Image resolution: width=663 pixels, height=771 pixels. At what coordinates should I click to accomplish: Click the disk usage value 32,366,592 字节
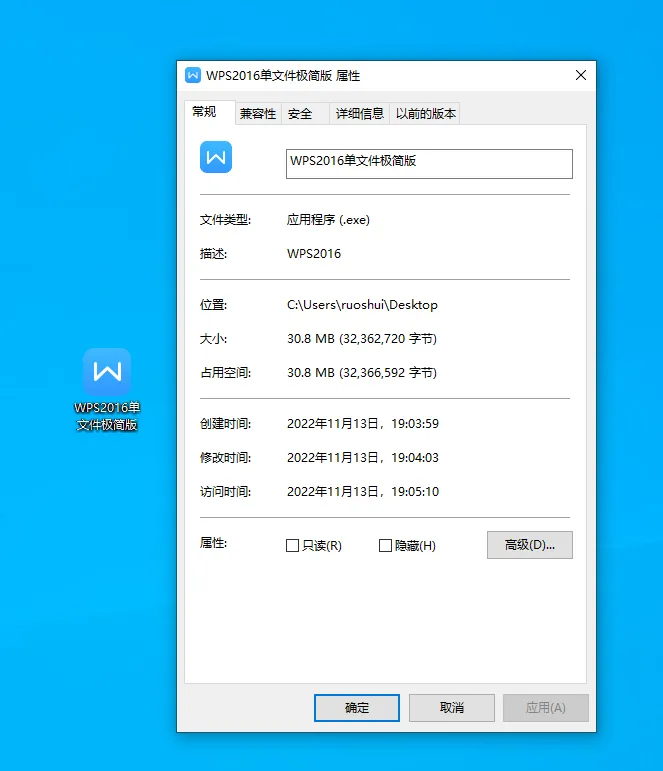click(x=388, y=373)
